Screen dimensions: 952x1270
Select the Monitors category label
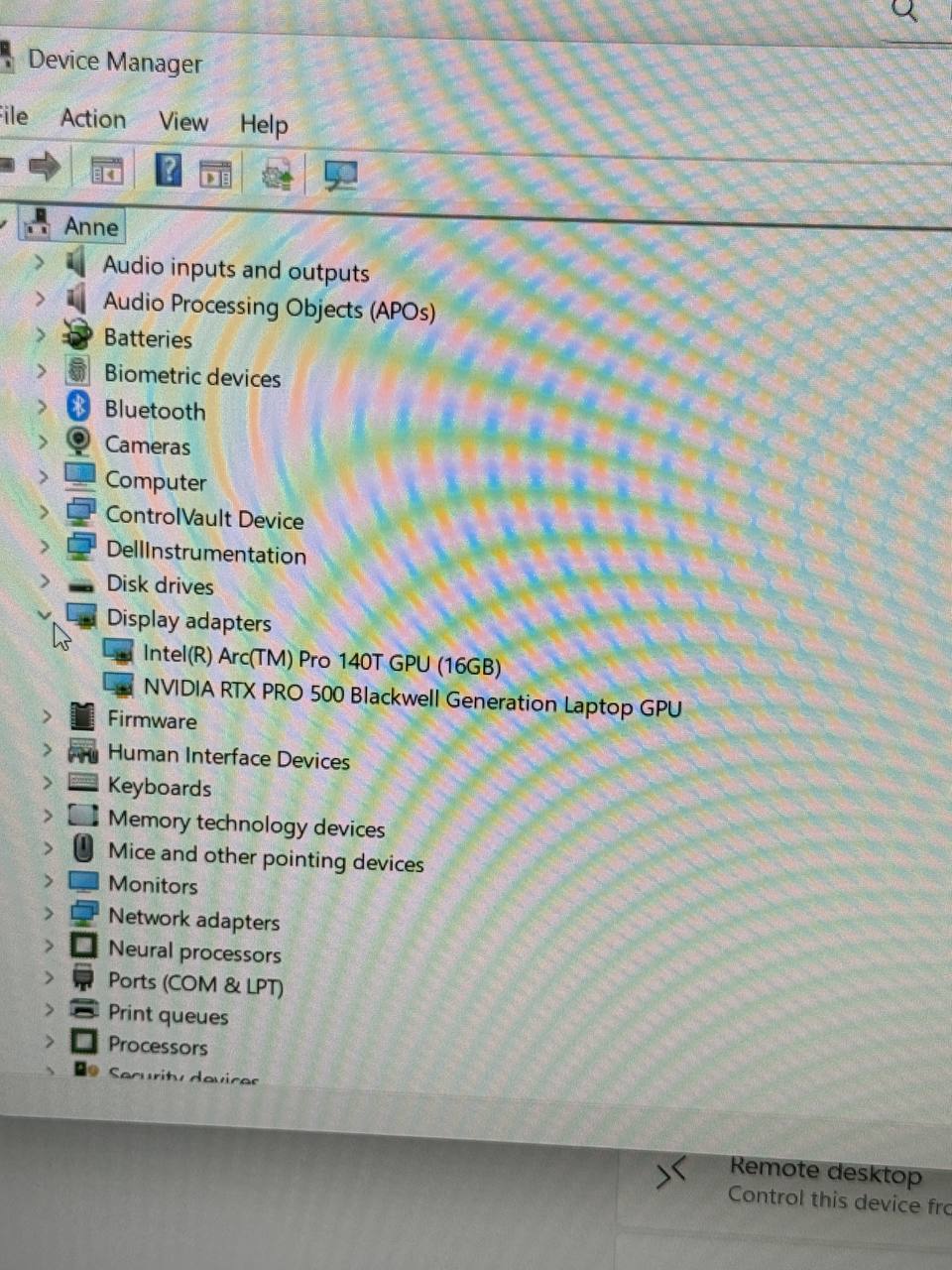click(153, 884)
